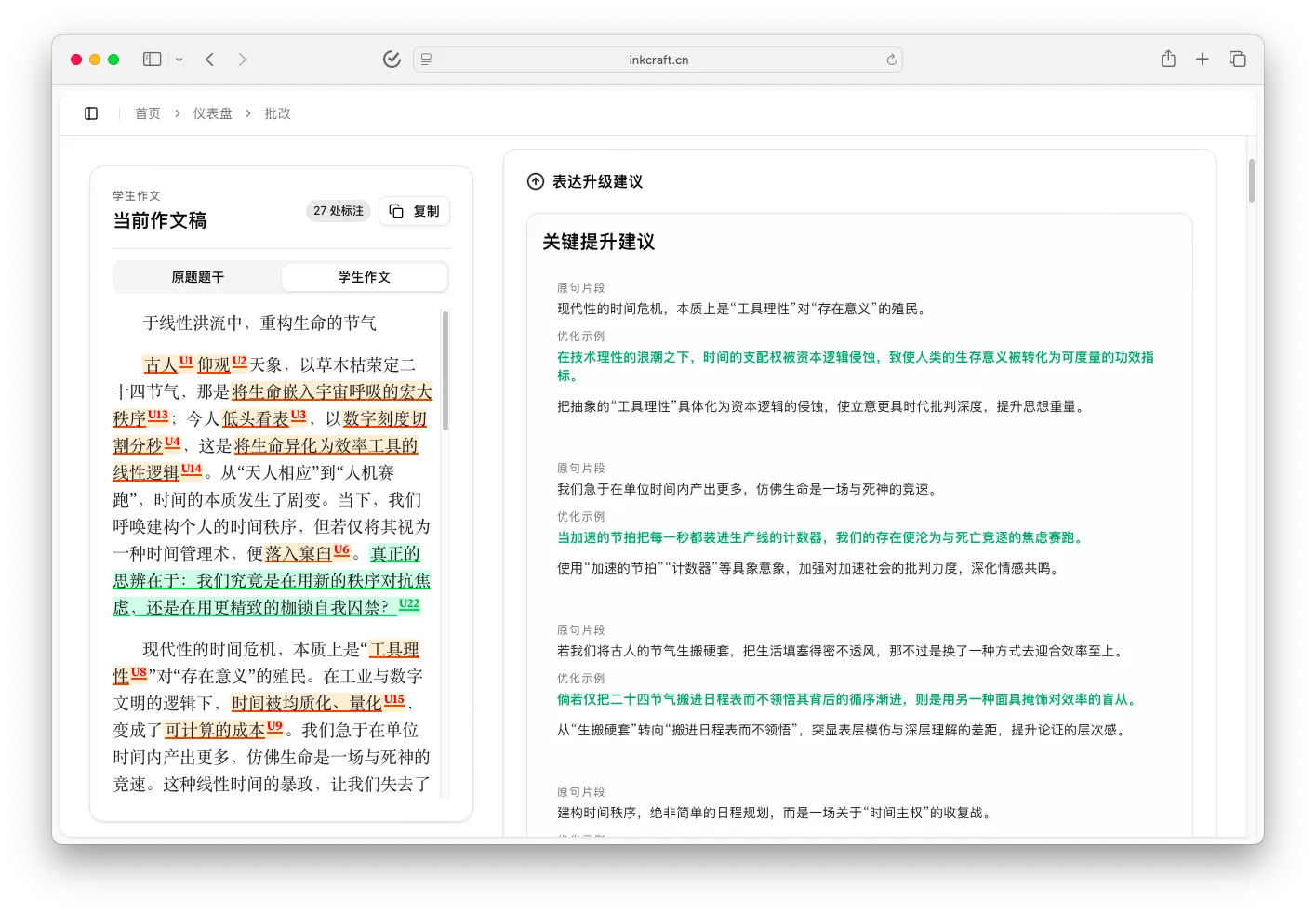Open a new tab with the plus icon
This screenshot has width=1316, height=913.
coord(1202,58)
